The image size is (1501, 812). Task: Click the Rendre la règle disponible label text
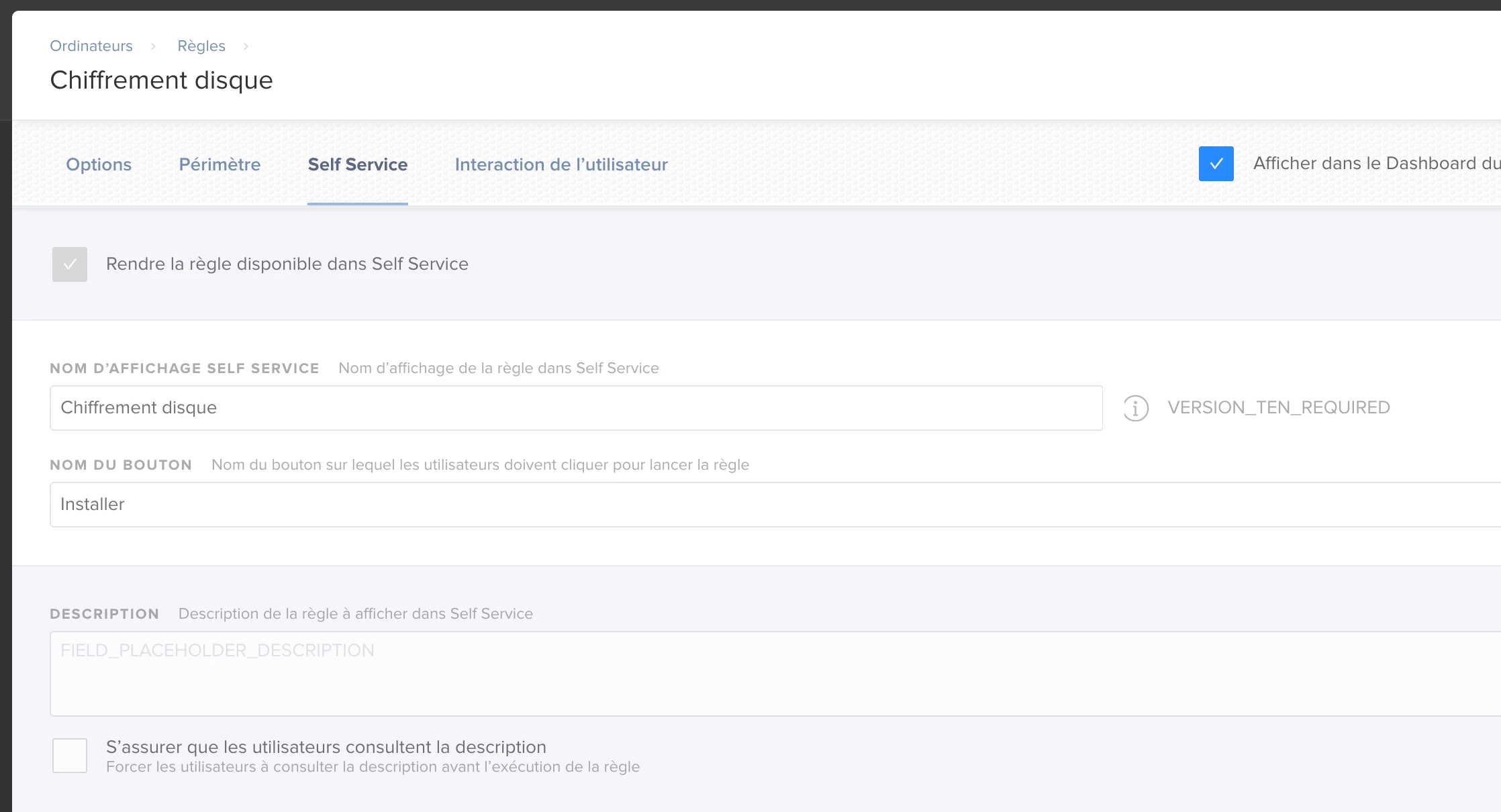coord(287,264)
